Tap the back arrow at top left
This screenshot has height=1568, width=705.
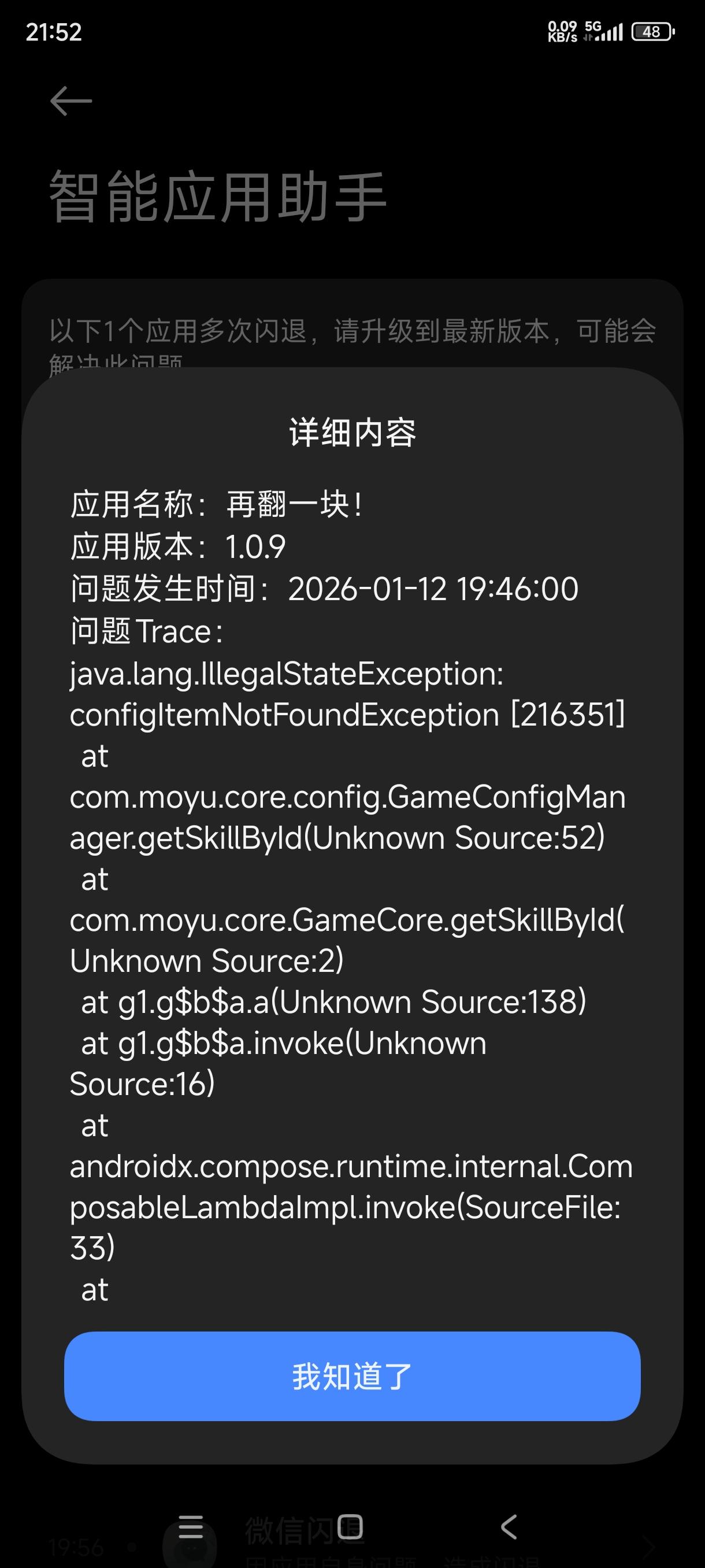point(71,101)
